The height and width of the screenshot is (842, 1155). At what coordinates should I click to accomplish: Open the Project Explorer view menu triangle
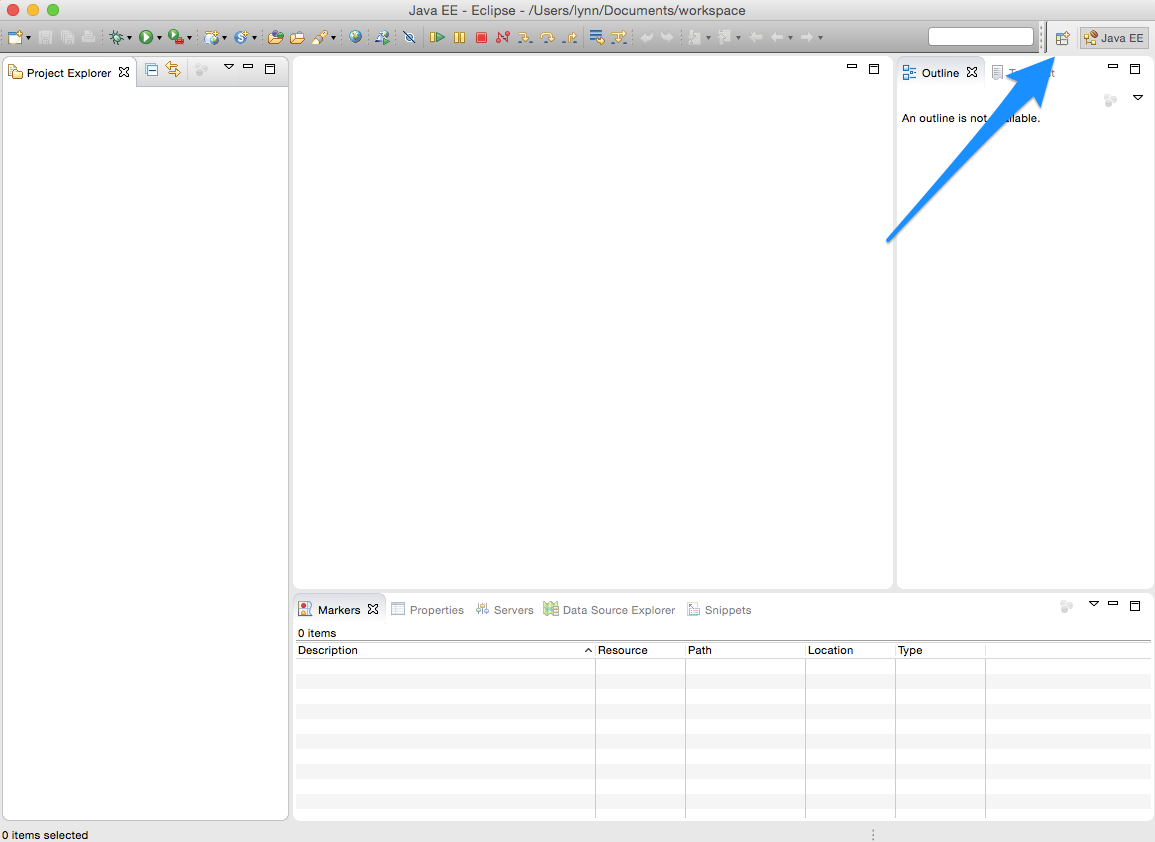229,67
